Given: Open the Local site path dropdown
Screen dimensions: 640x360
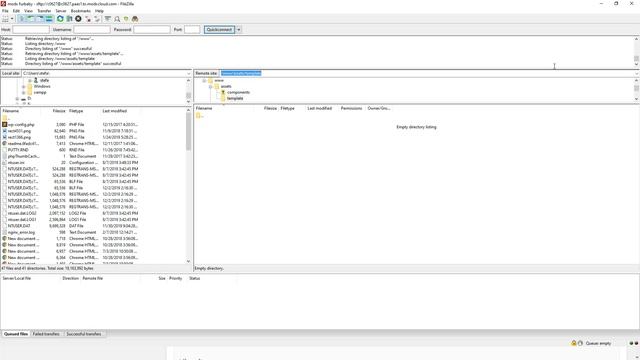Looking at the screenshot, I should [x=189, y=73].
